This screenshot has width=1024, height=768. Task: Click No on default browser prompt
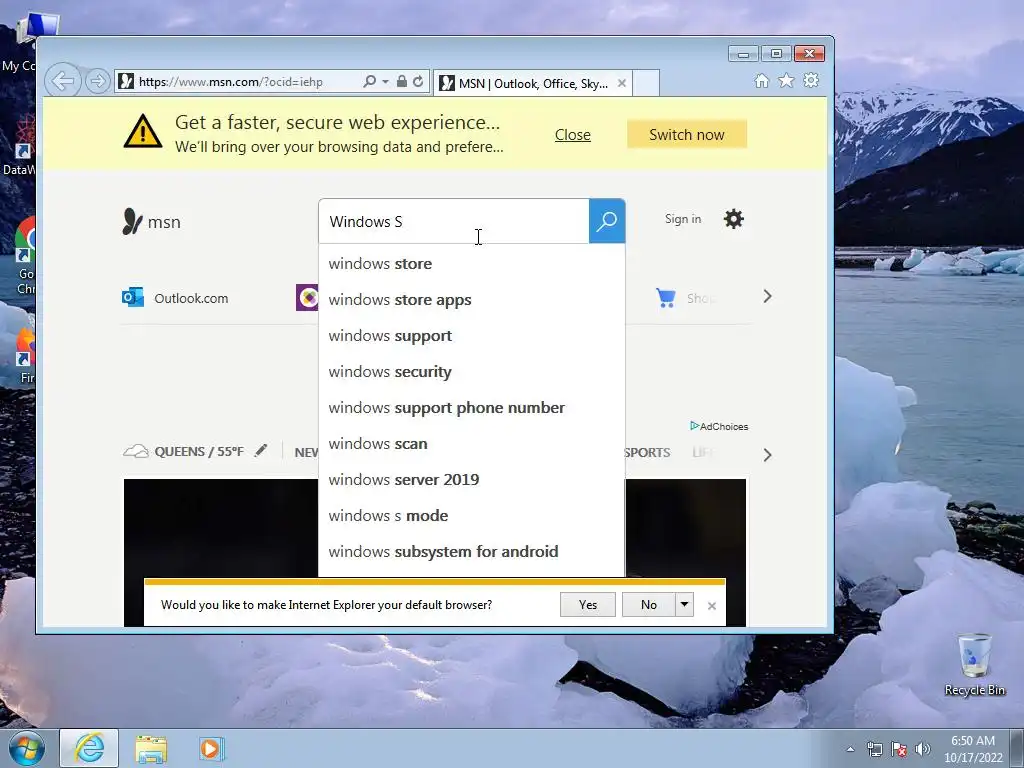(648, 605)
